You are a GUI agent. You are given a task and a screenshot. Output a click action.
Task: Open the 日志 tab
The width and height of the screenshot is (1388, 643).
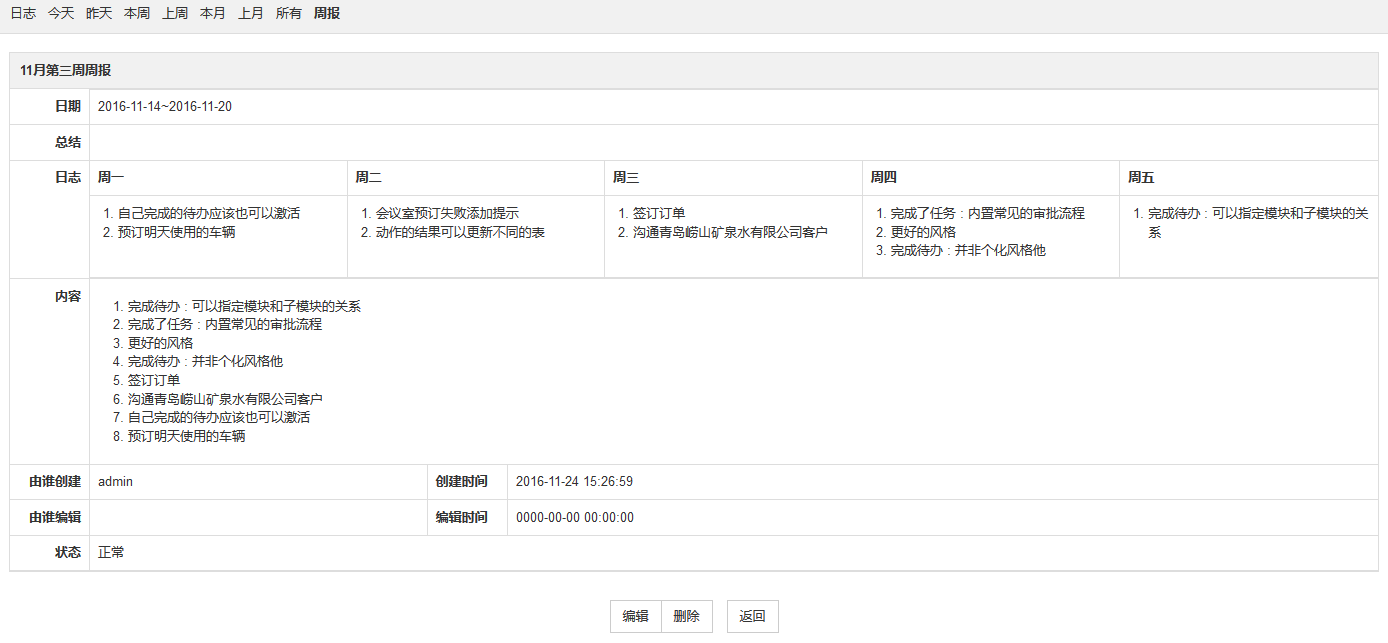click(x=23, y=14)
